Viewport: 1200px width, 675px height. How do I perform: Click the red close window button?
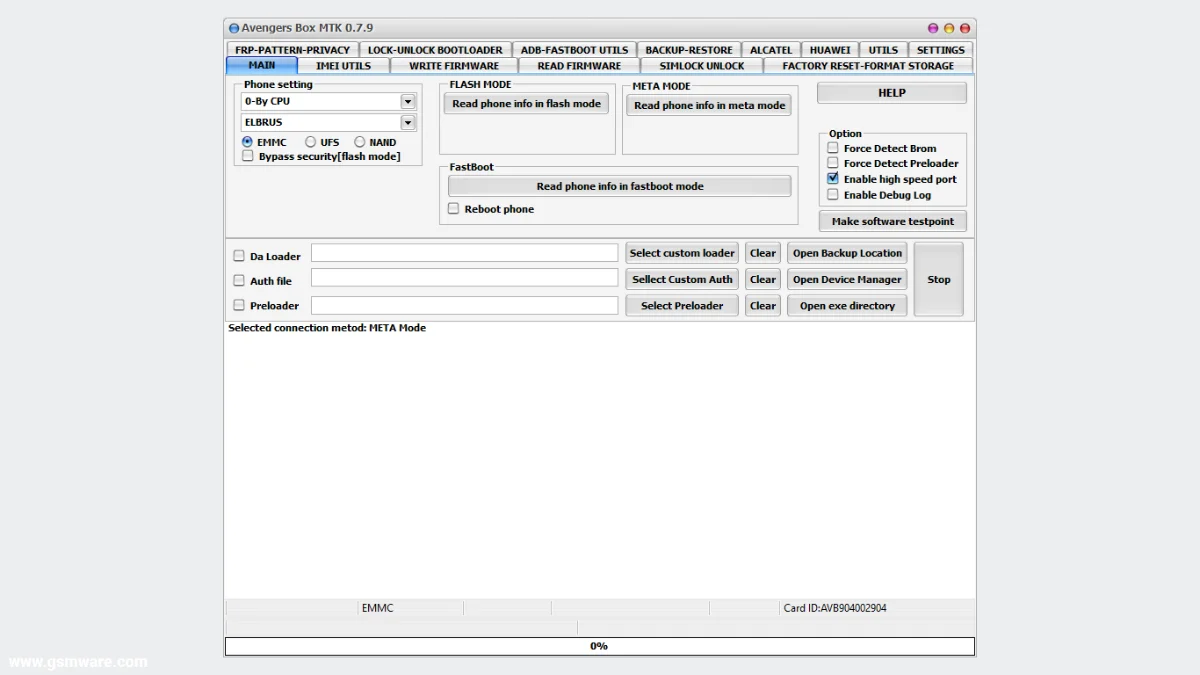[x=965, y=29]
